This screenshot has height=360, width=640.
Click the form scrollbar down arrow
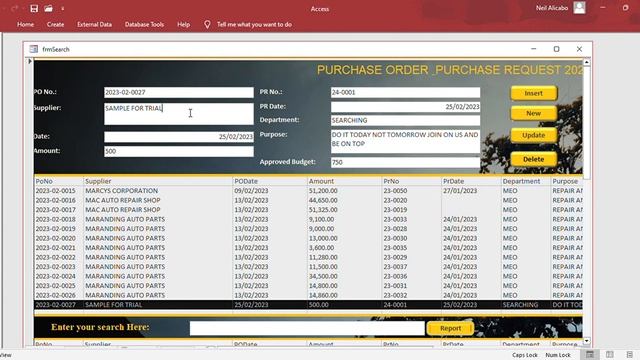[587, 341]
